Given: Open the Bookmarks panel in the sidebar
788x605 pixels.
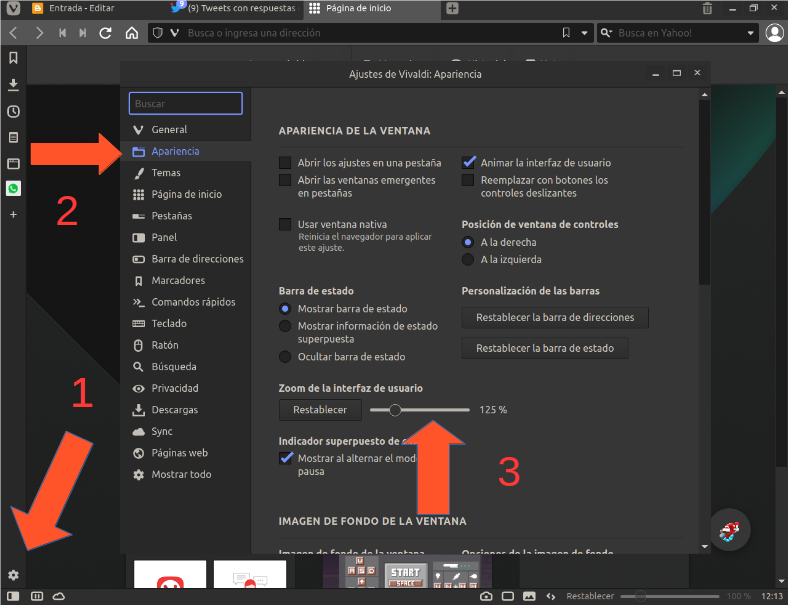Looking at the screenshot, I should click(x=13, y=58).
